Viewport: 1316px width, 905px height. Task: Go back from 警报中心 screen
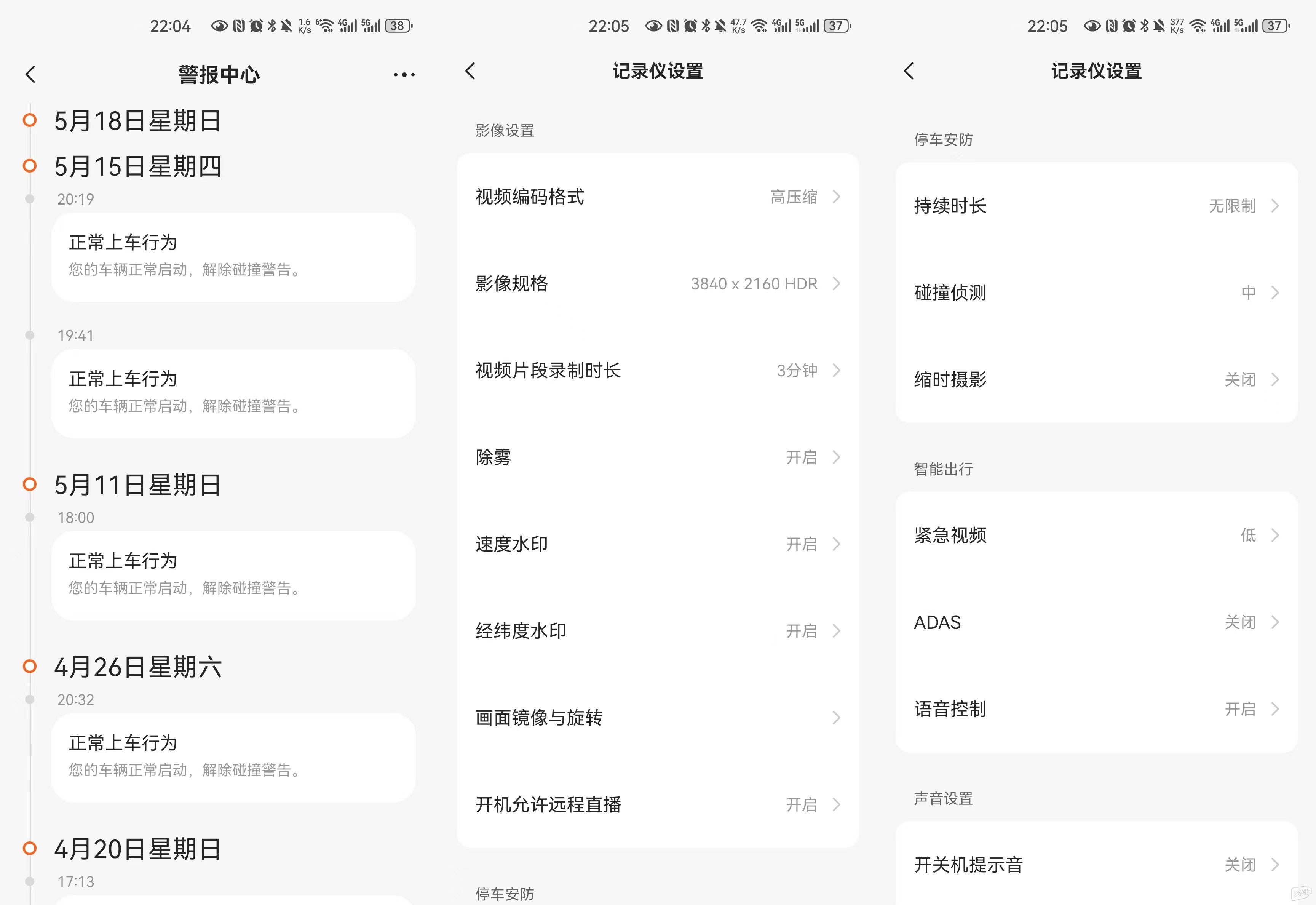point(30,74)
